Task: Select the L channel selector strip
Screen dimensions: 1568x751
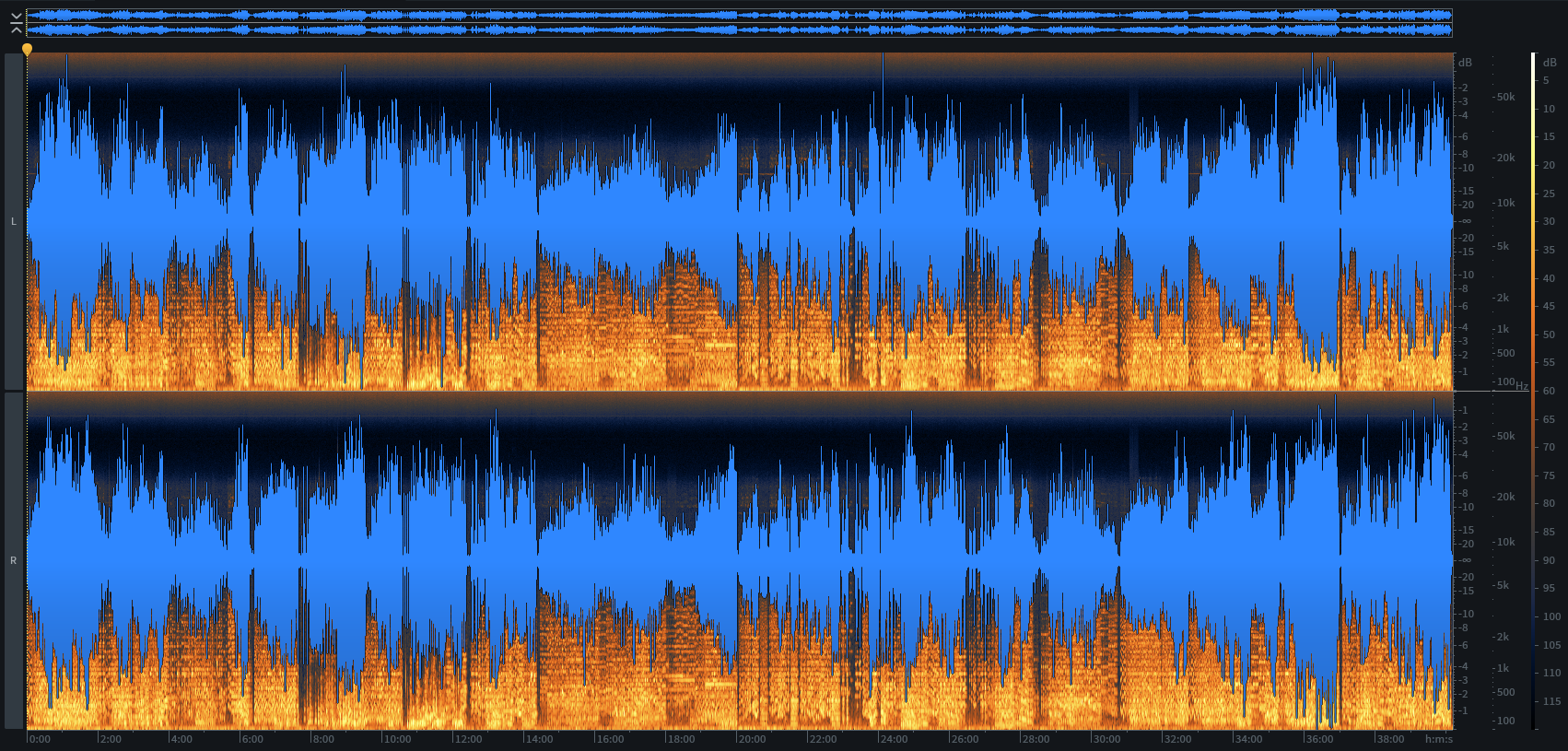Action: pos(13,221)
